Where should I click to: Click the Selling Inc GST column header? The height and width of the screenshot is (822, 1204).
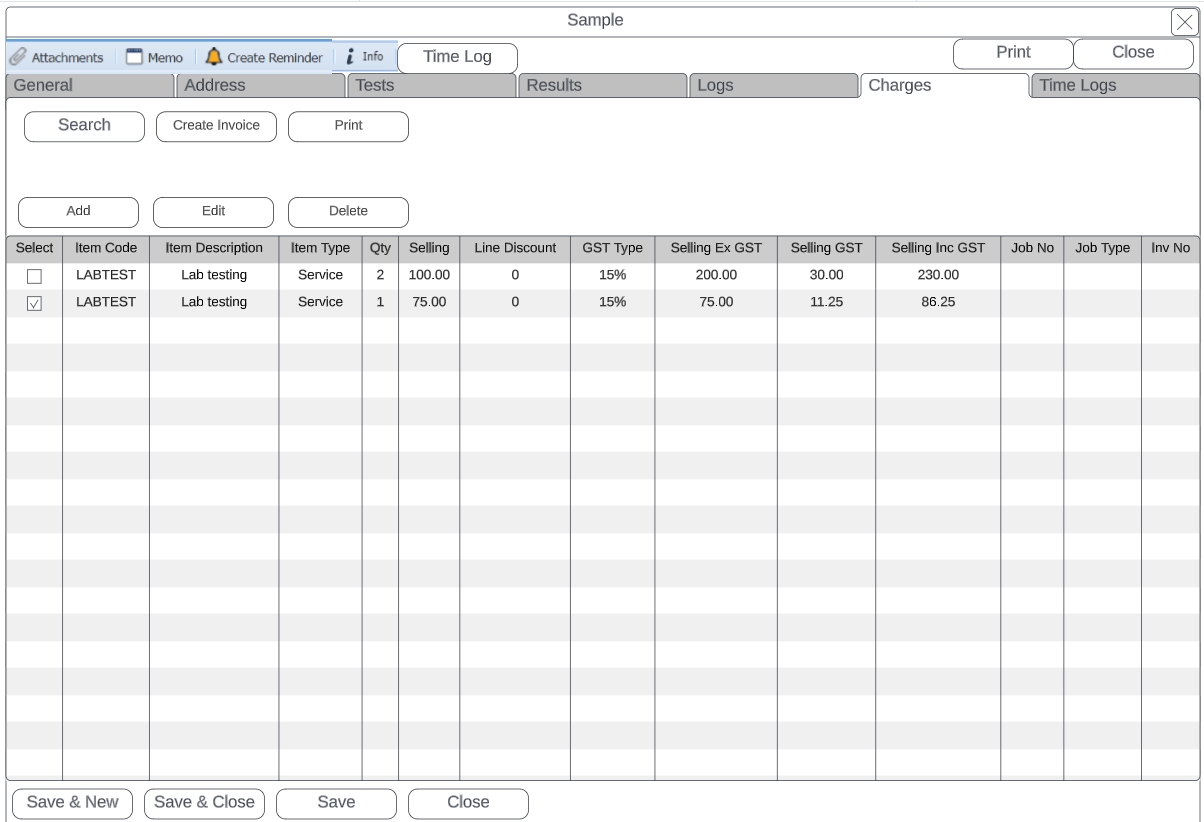[x=937, y=248]
